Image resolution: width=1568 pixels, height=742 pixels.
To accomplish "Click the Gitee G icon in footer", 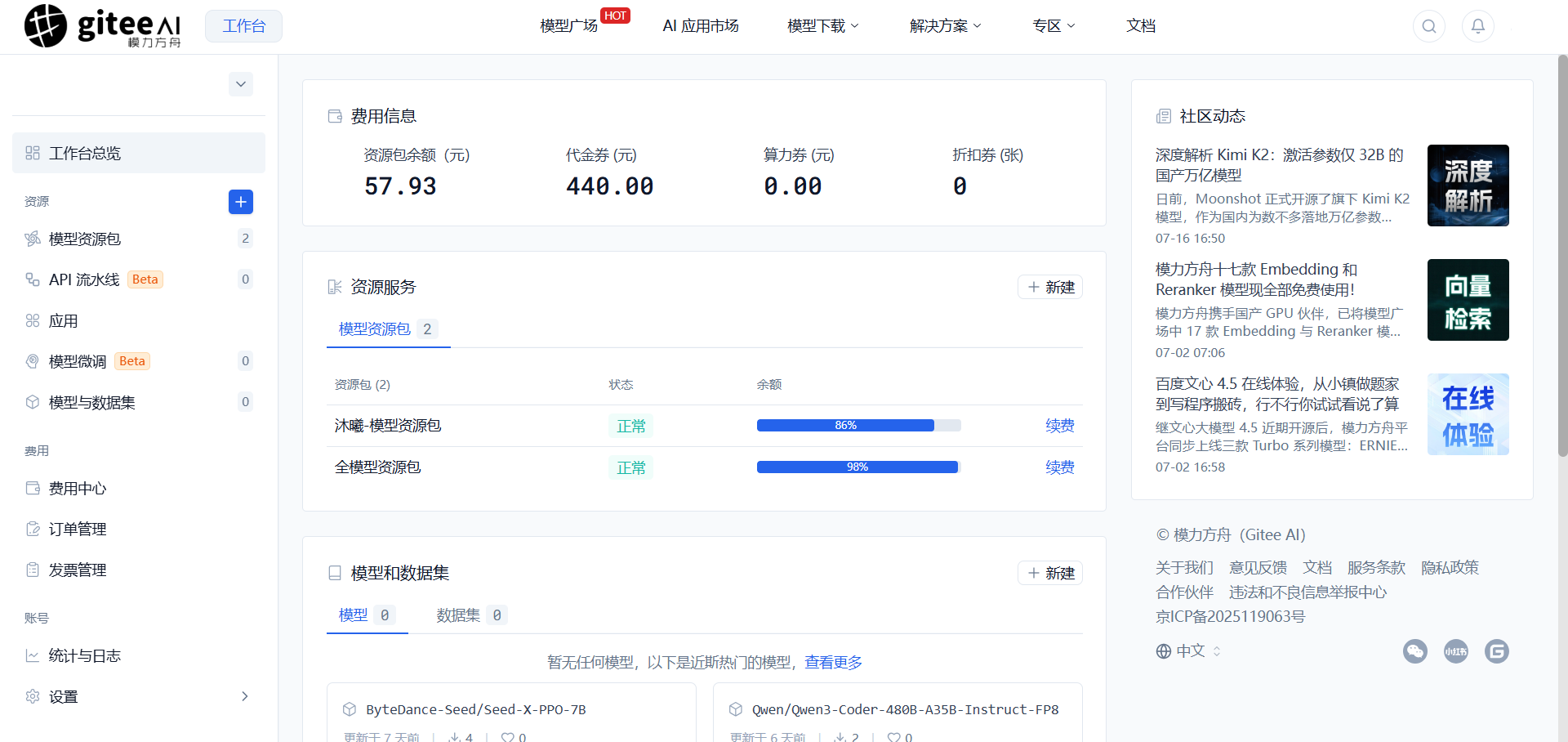I will (1497, 651).
